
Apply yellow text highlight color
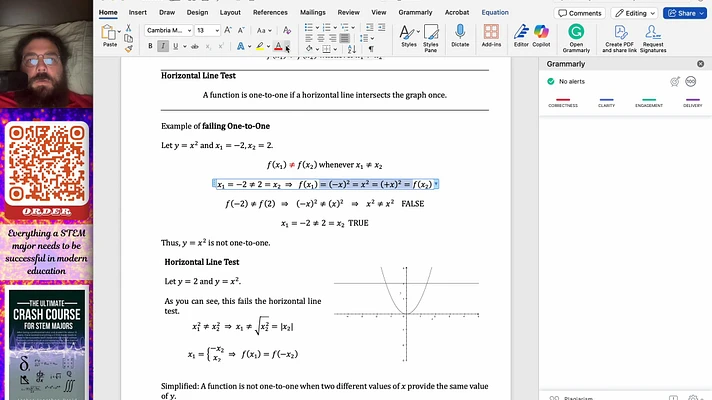[x=260, y=46]
